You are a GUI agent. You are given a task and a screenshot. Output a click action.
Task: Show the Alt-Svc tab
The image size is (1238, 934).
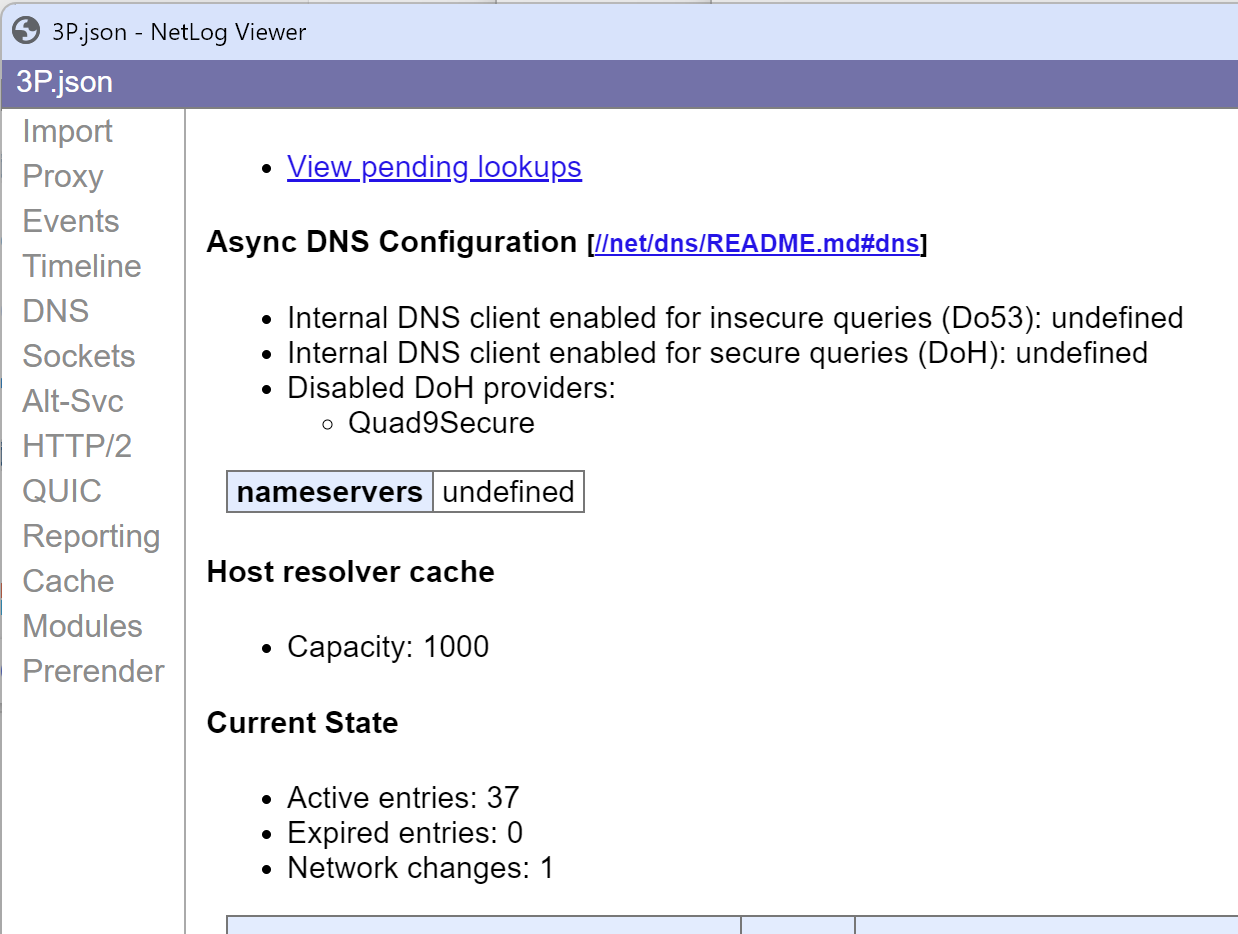point(73,401)
